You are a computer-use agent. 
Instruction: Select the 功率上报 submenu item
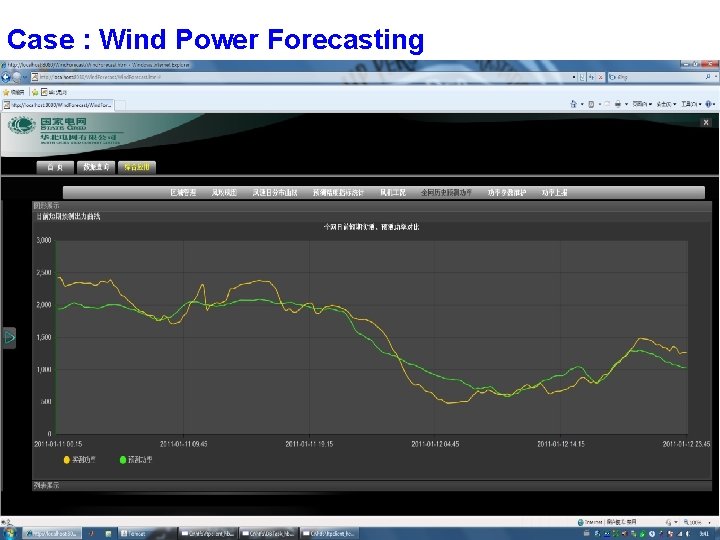(x=554, y=192)
